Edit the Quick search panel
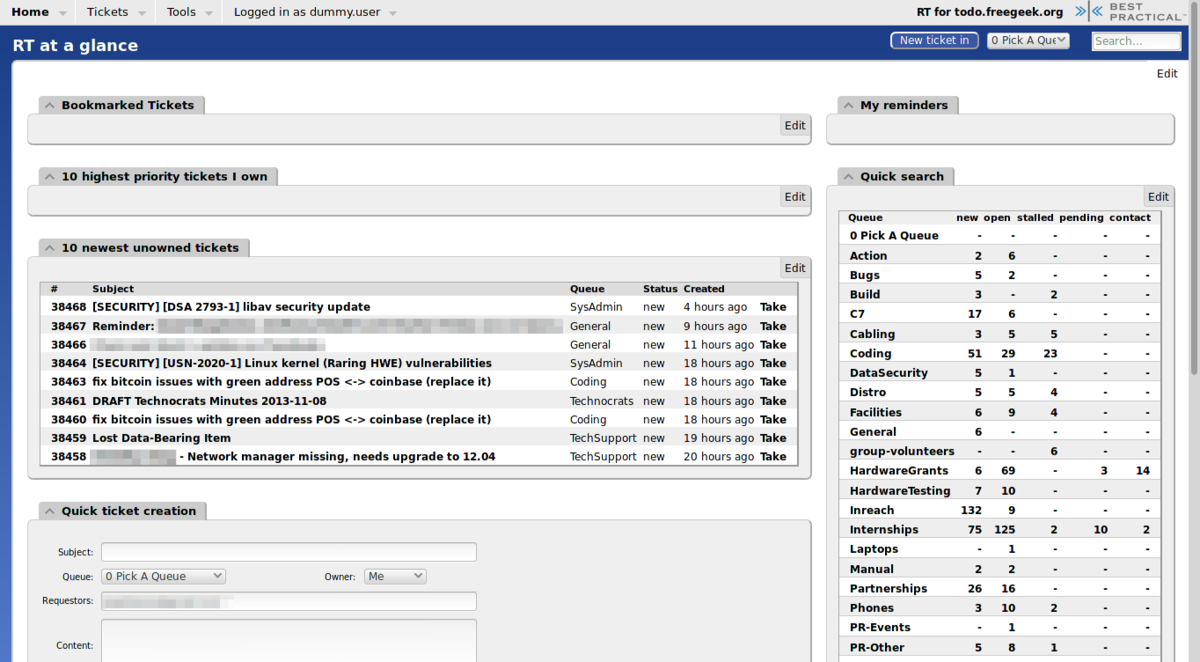 pos(1157,197)
